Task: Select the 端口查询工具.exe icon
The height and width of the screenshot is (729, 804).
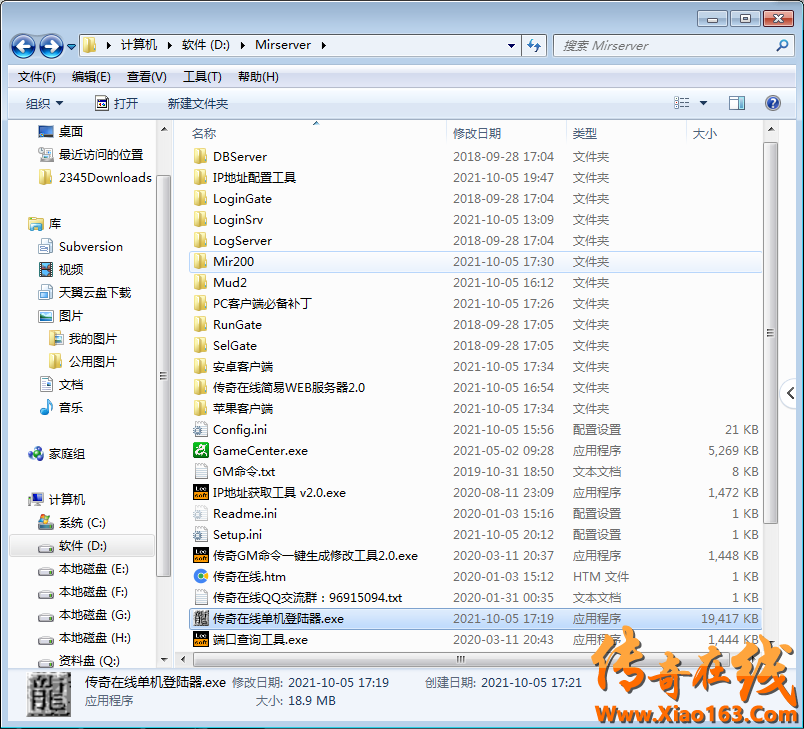Action: coord(200,639)
